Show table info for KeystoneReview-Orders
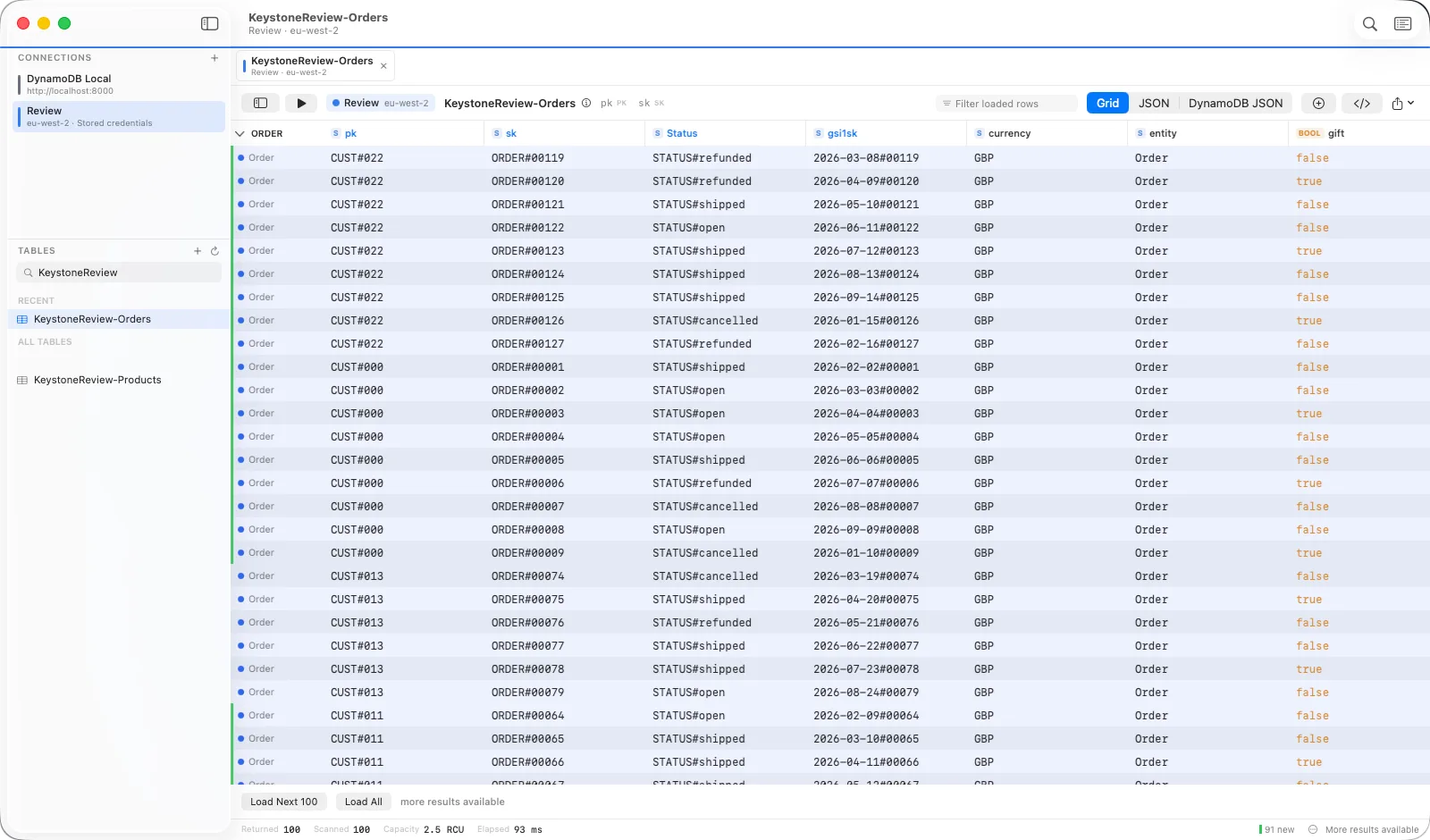 click(x=586, y=103)
